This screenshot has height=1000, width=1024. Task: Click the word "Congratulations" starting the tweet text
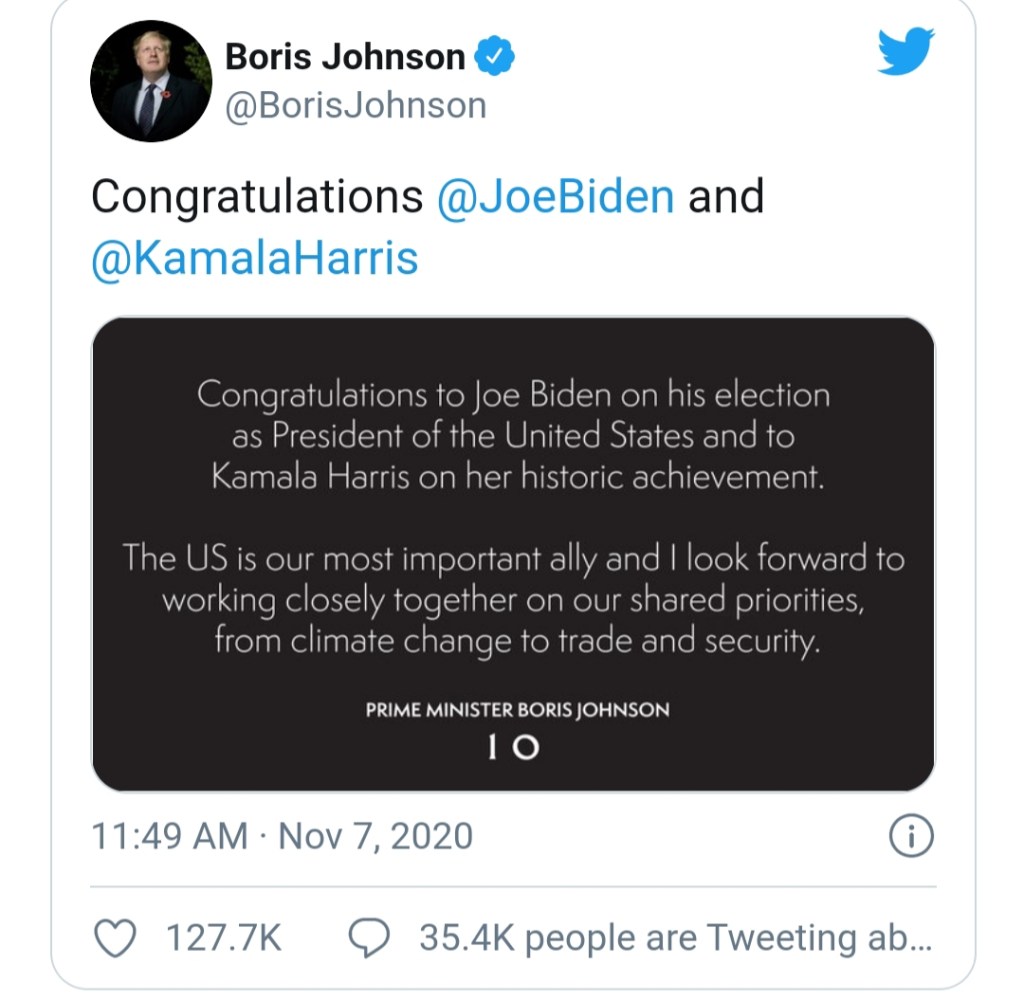tap(257, 197)
